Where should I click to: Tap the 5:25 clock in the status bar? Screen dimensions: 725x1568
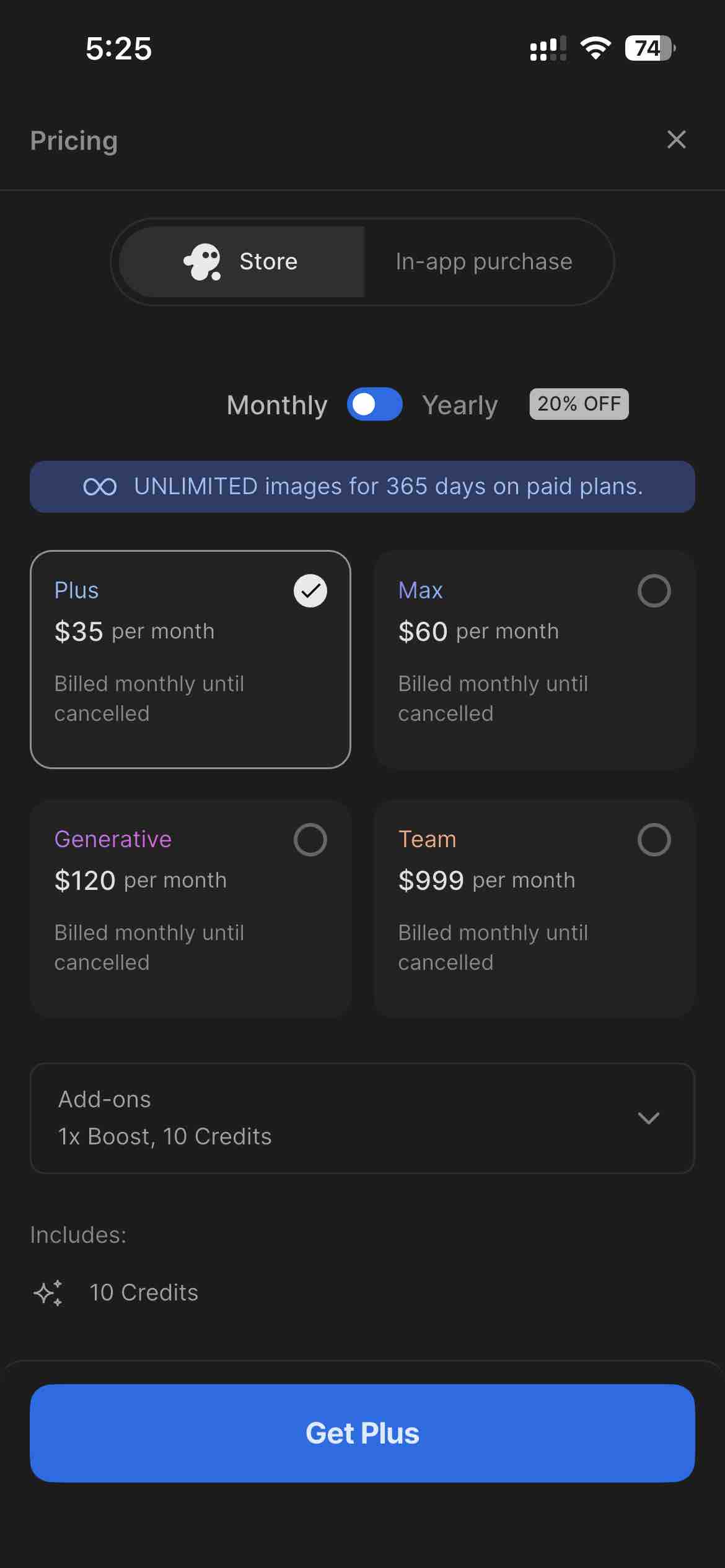coord(118,47)
